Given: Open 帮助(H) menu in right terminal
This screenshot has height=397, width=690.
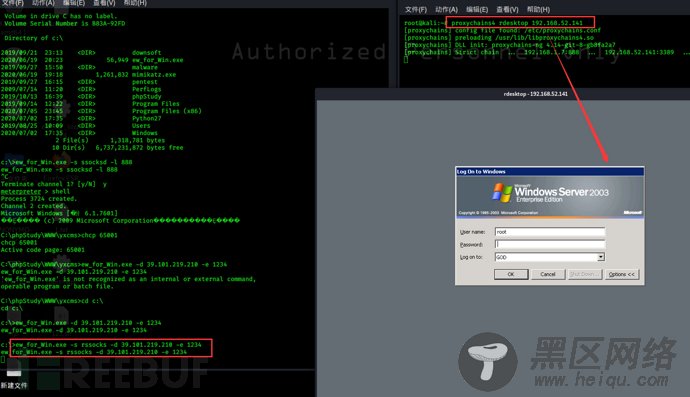Looking at the screenshot, I should [x=538, y=10].
